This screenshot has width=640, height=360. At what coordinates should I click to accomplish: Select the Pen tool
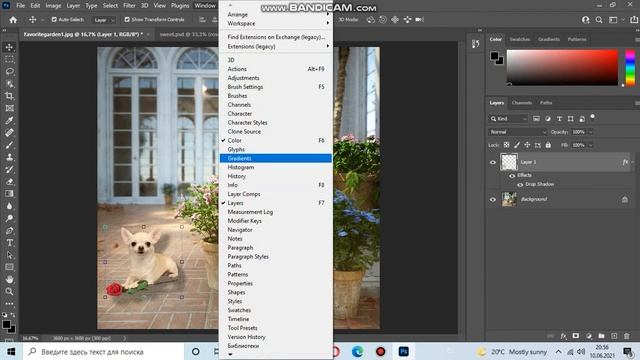(x=9, y=231)
